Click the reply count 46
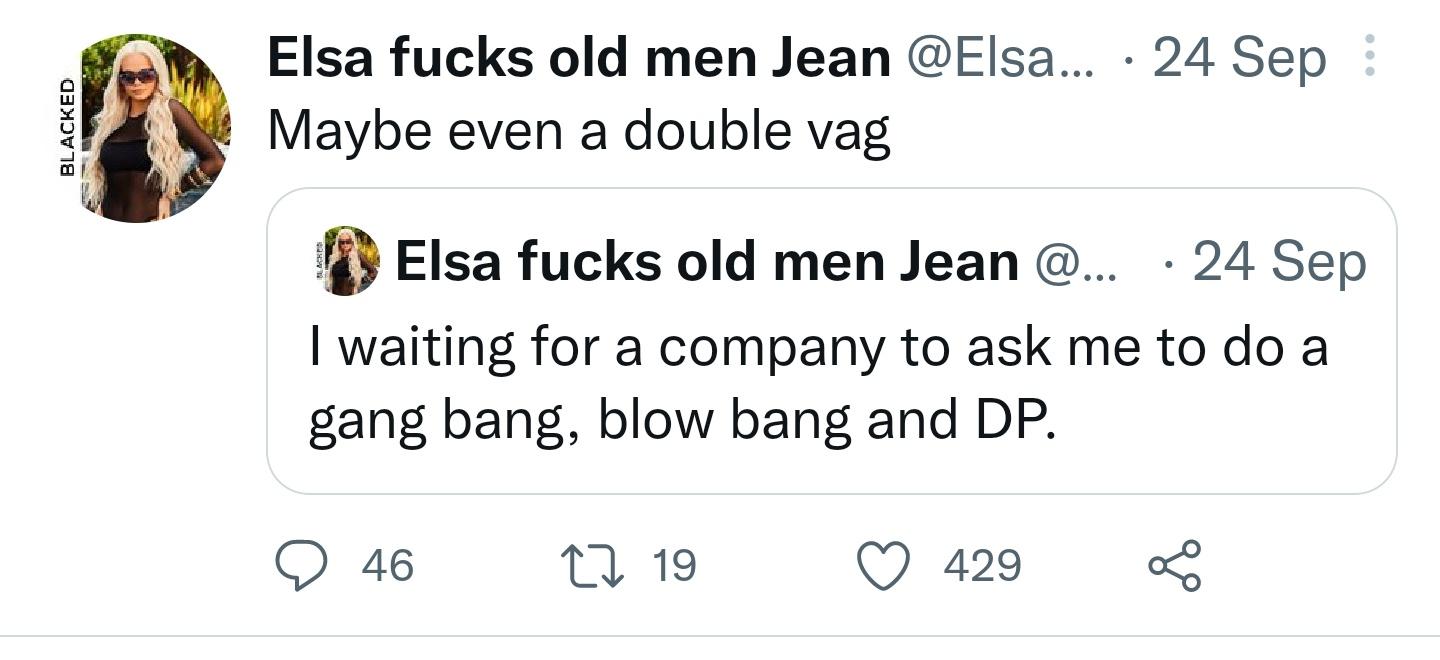This screenshot has width=1440, height=660. point(387,566)
